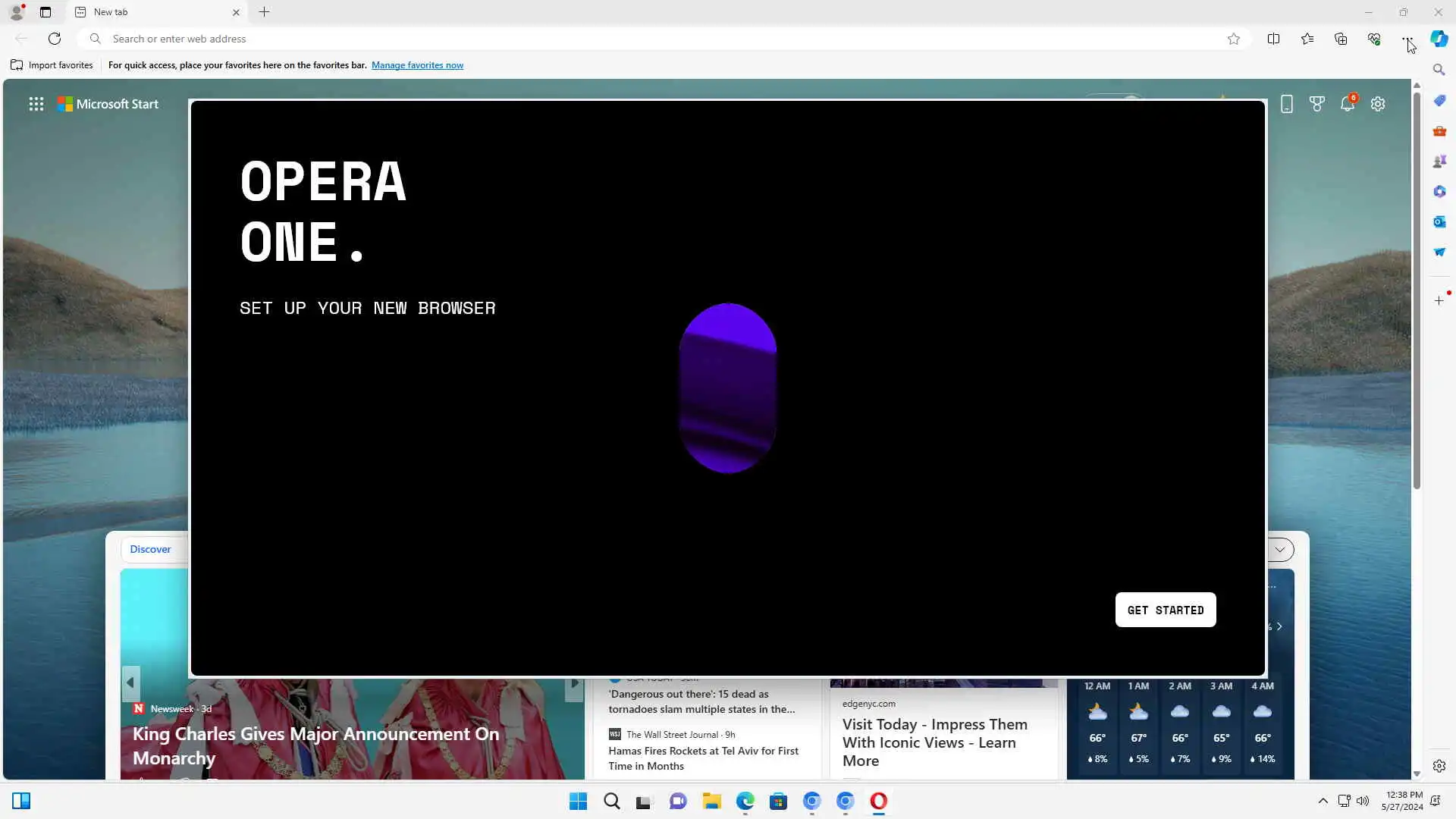Viewport: 1456px width, 819px height.
Task: Open the Favorites star-list icon
Action: coord(1307,39)
